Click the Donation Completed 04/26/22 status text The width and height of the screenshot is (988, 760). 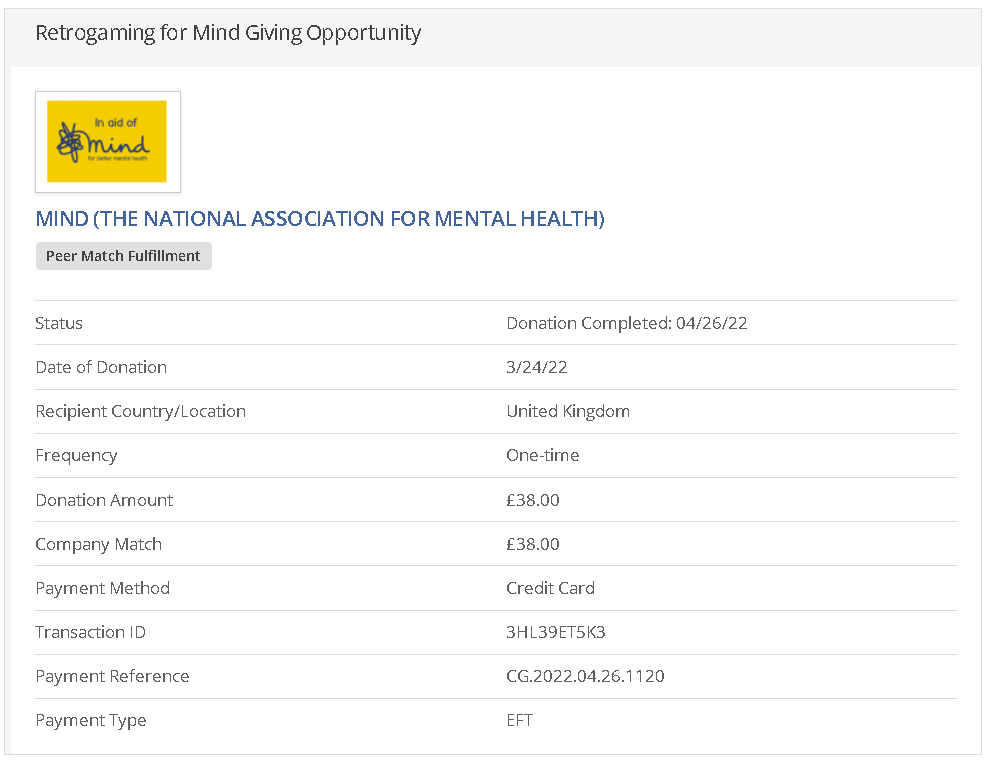[626, 323]
